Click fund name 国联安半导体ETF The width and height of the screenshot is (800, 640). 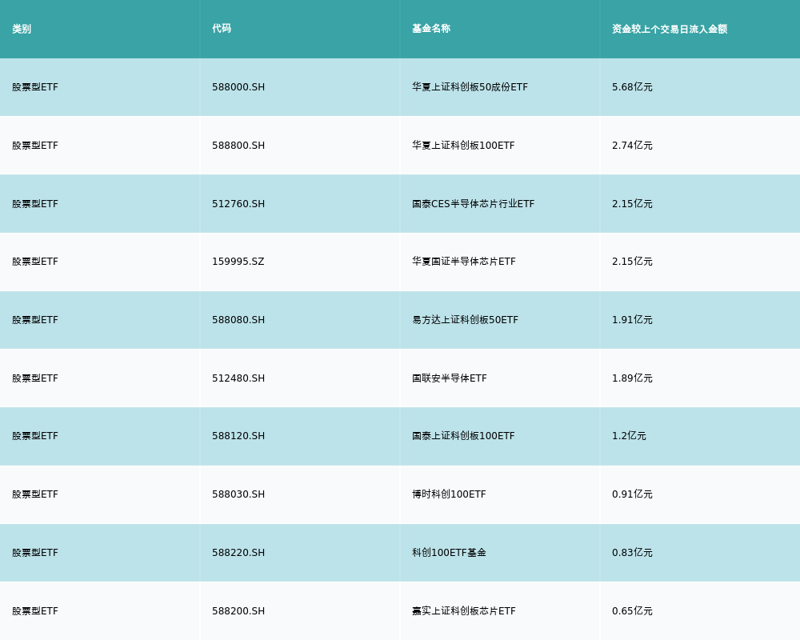click(449, 378)
